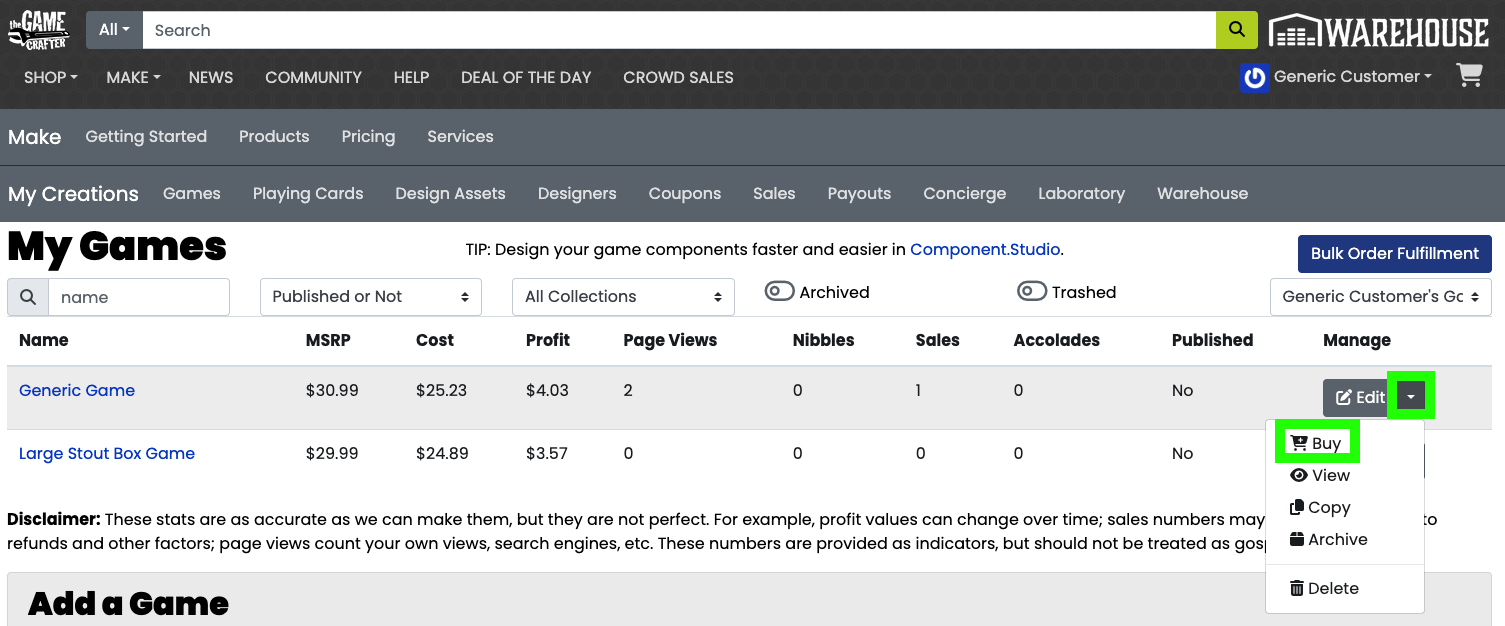This screenshot has height=626, width=1505.
Task: Toggle the Archived switch
Action: coord(780,292)
